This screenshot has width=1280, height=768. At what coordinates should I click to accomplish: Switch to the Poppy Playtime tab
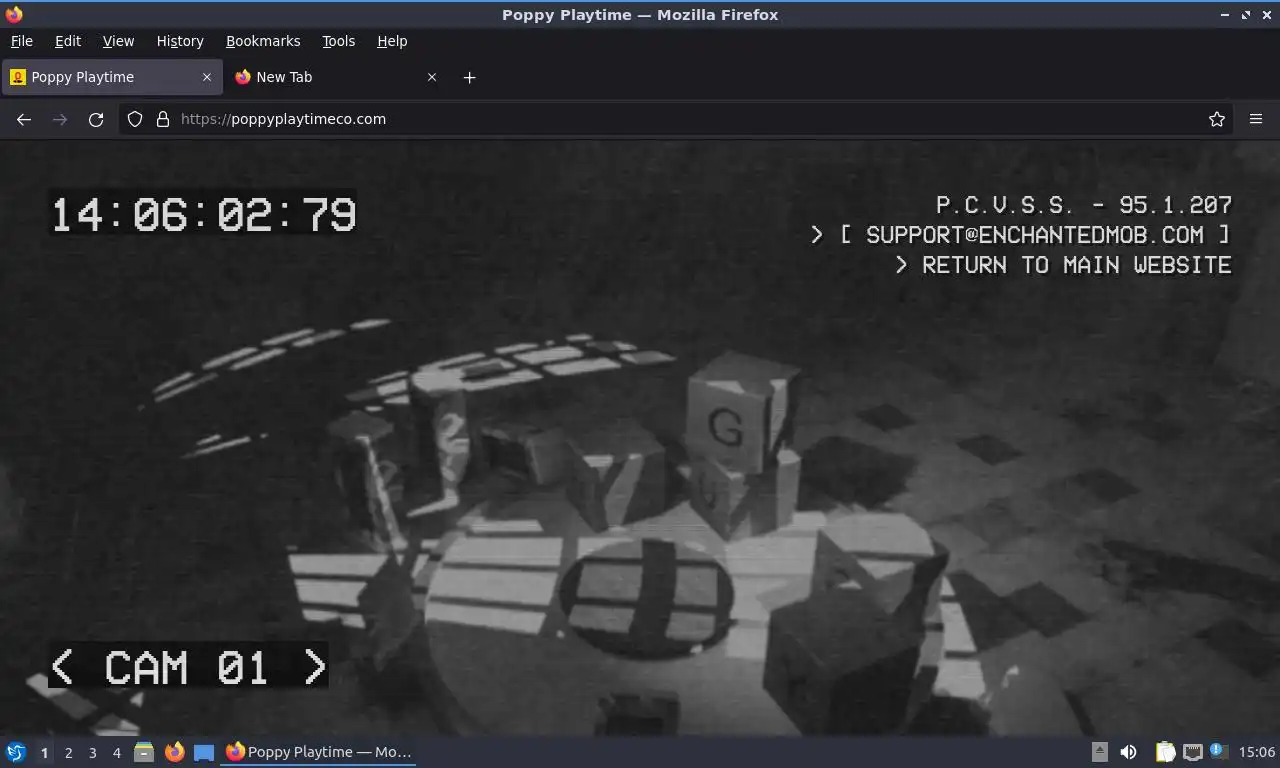pos(111,77)
